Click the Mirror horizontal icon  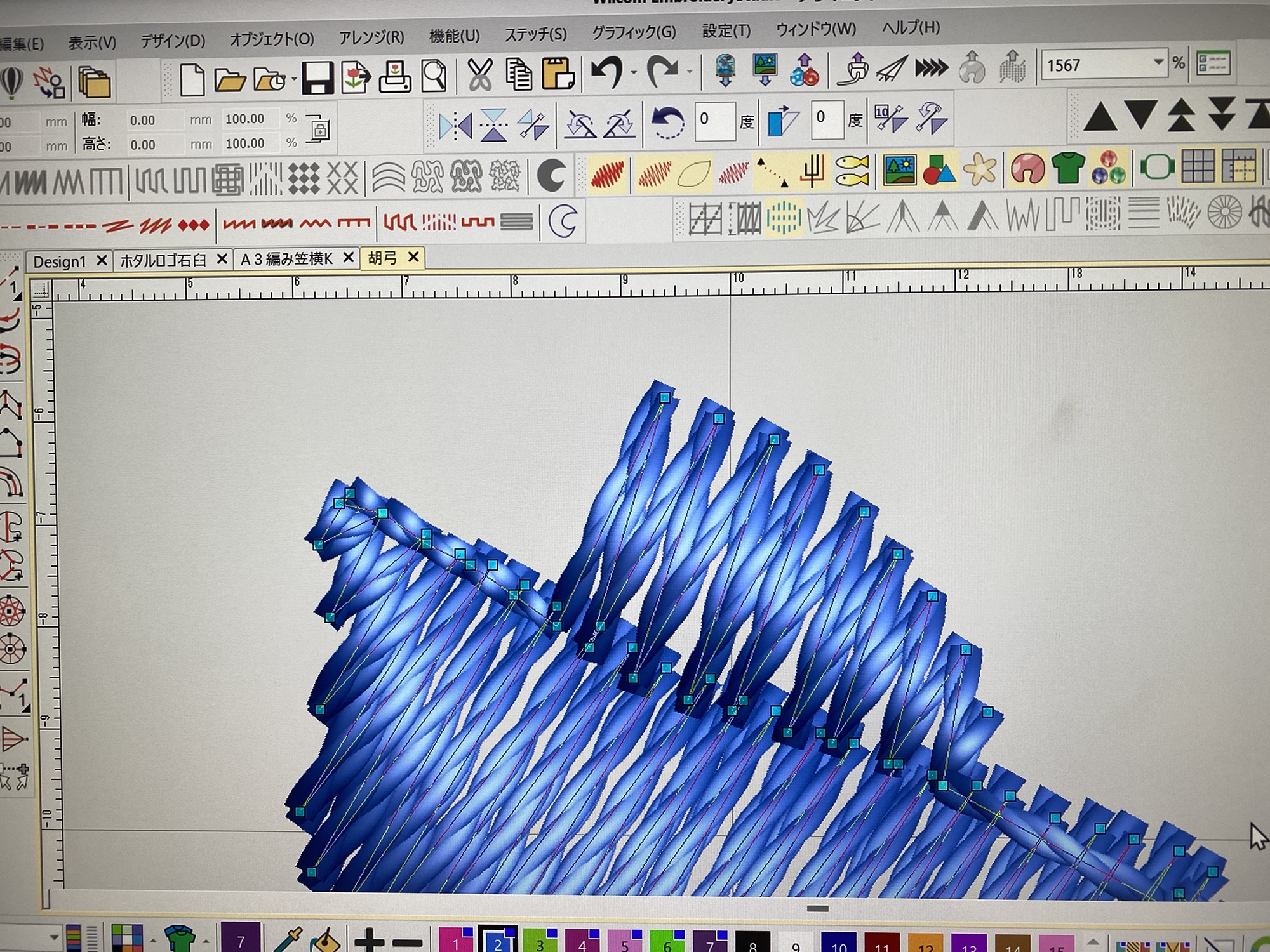pos(455,125)
